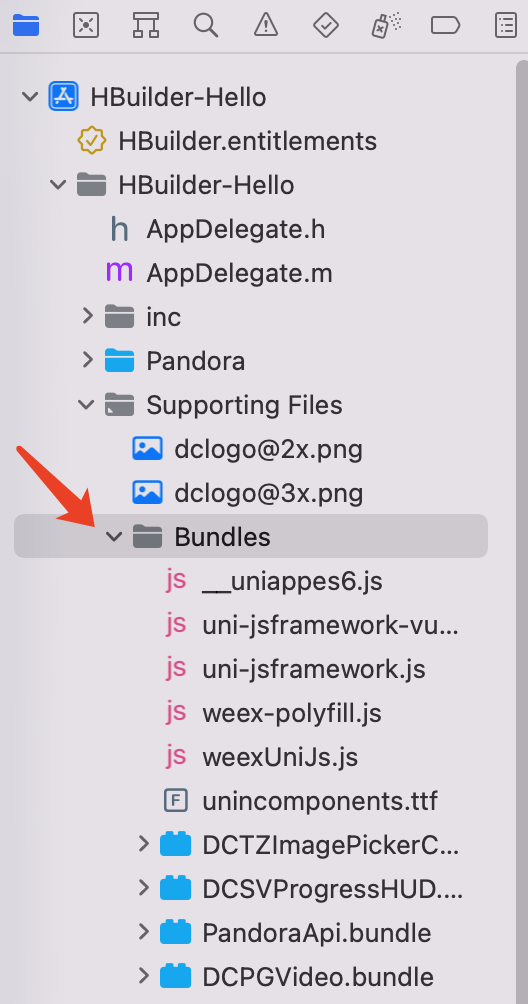Show the Issue navigator warning icon
Viewport: 528px width, 1004px height.
tap(266, 26)
